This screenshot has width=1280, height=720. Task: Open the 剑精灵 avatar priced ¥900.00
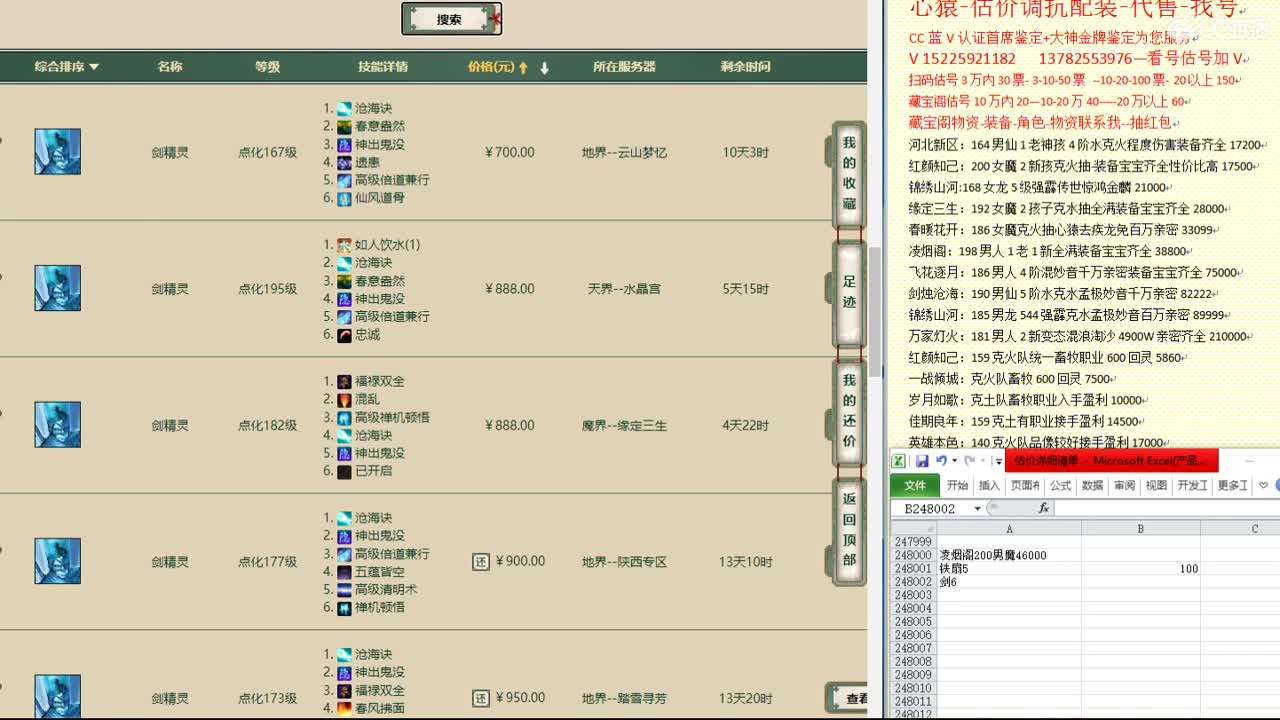click(x=58, y=561)
